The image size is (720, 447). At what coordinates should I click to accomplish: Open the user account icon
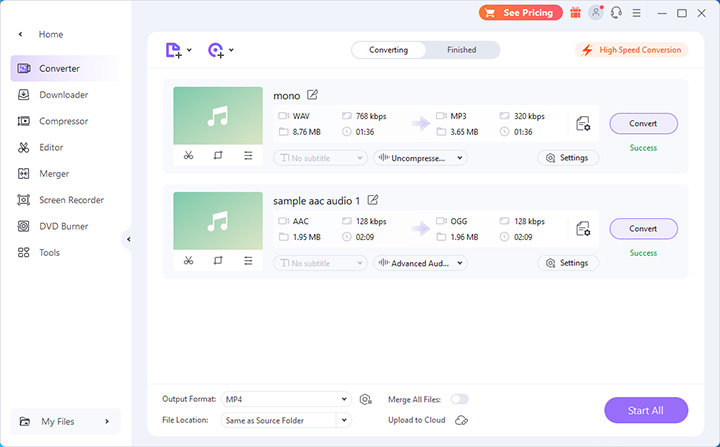(x=596, y=12)
